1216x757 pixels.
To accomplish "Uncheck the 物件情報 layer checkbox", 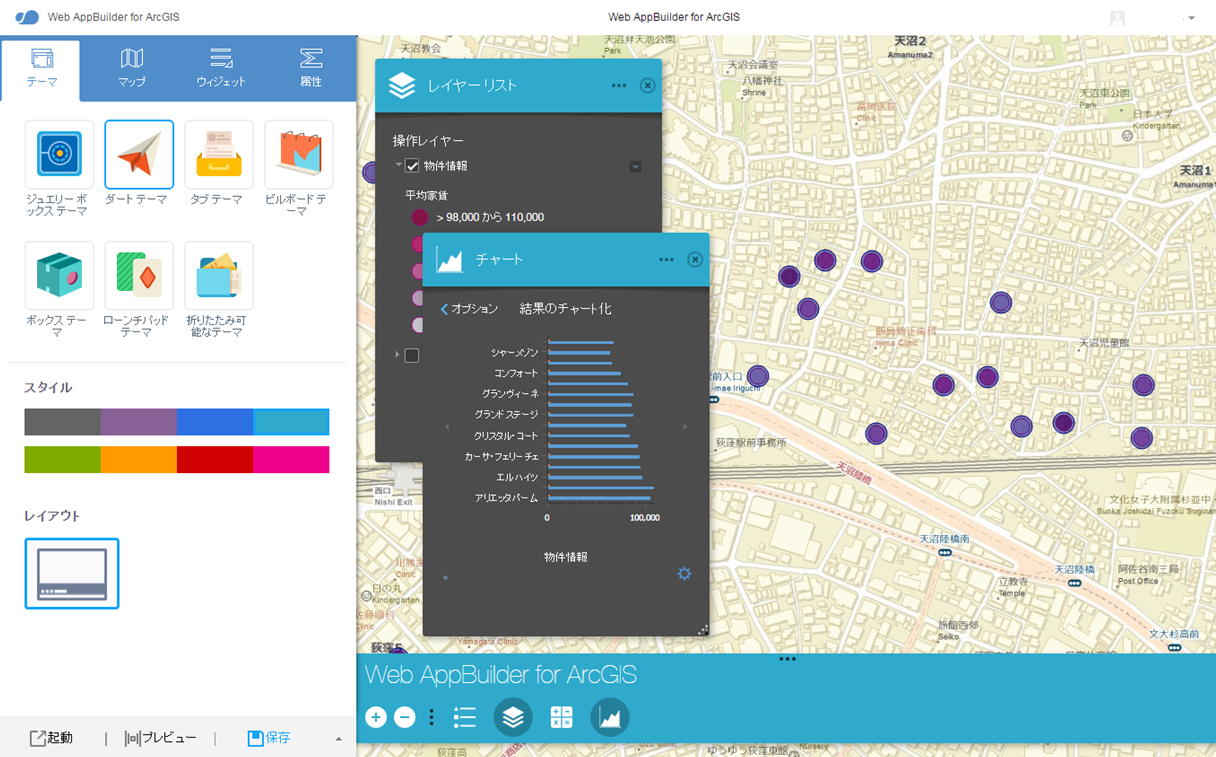I will tap(412, 166).
